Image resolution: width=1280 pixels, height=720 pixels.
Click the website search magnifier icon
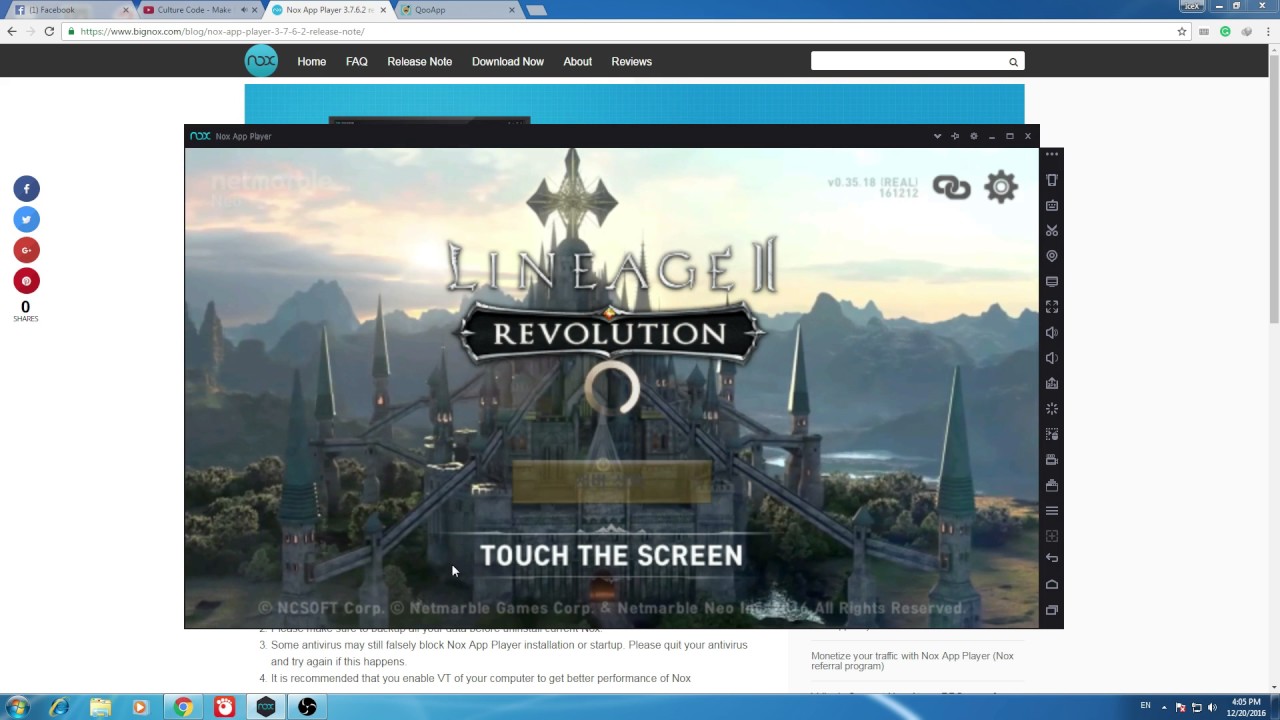(1013, 62)
